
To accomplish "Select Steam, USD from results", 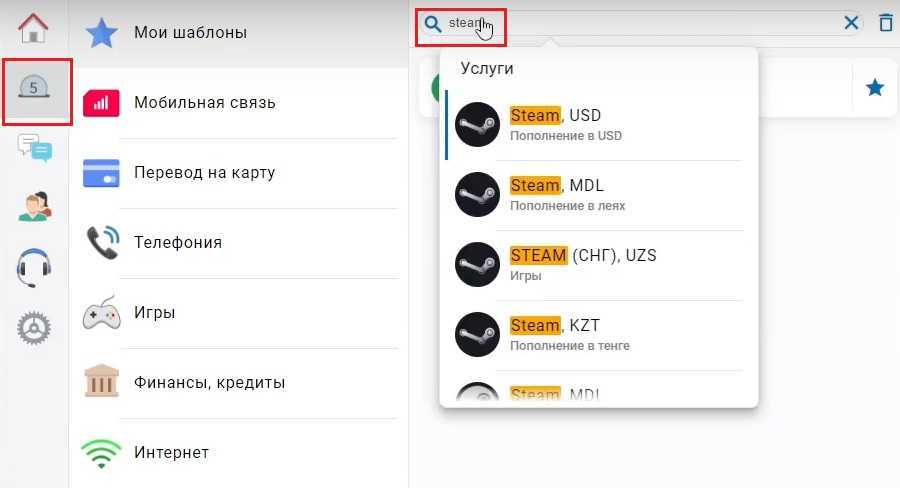I will click(599, 125).
